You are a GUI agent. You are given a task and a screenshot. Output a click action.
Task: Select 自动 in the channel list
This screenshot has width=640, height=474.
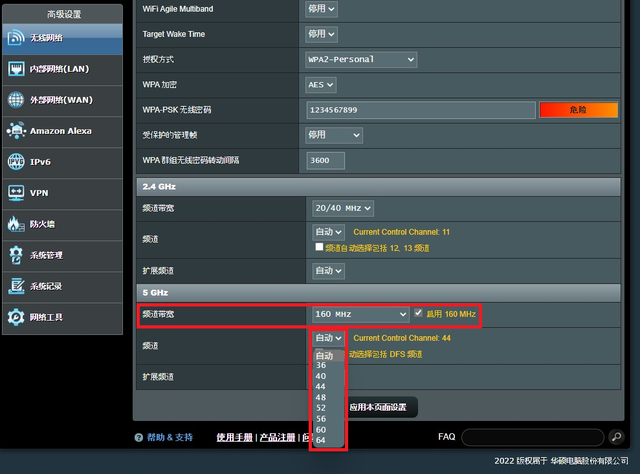(328, 356)
